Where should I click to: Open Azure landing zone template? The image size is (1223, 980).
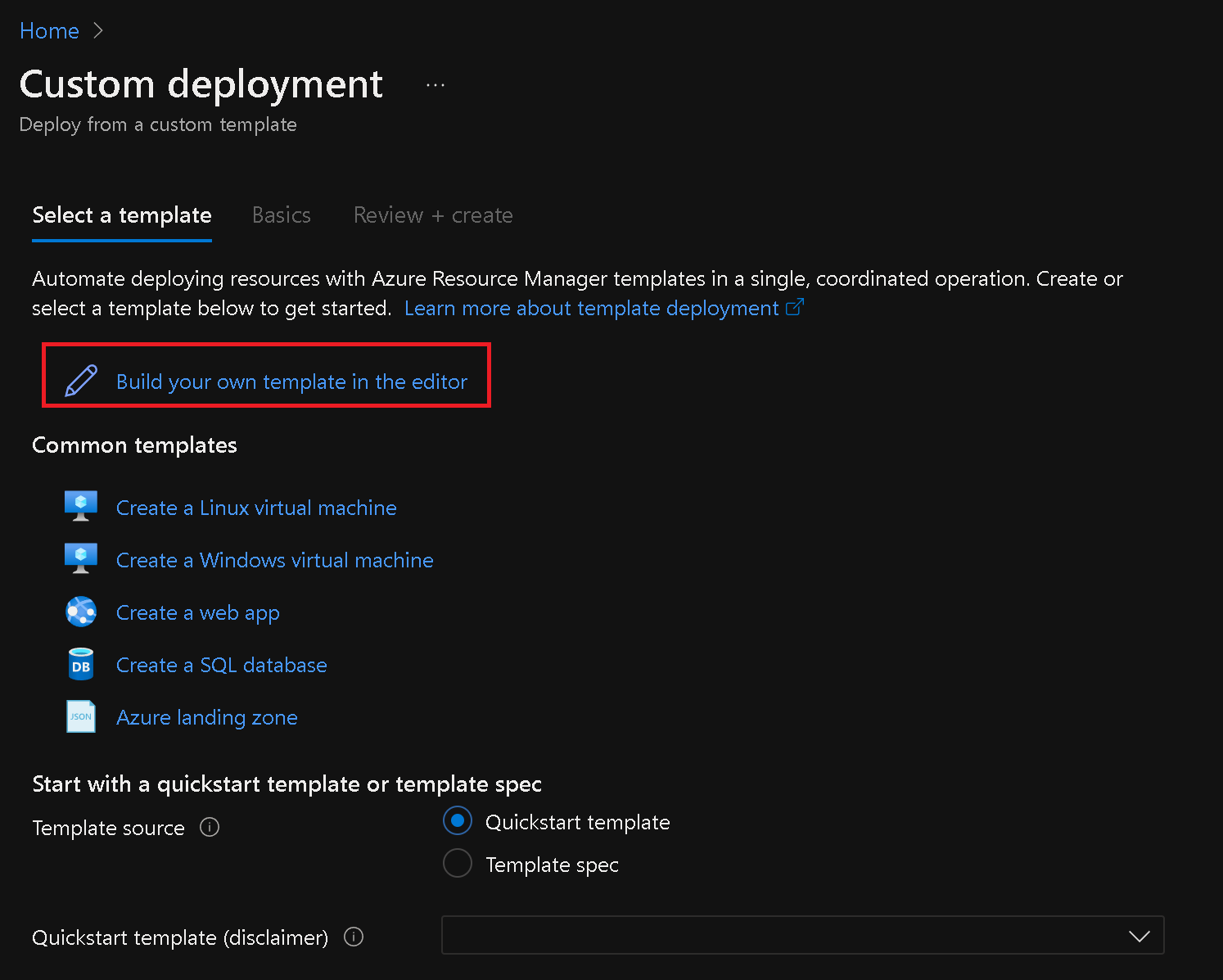click(207, 717)
